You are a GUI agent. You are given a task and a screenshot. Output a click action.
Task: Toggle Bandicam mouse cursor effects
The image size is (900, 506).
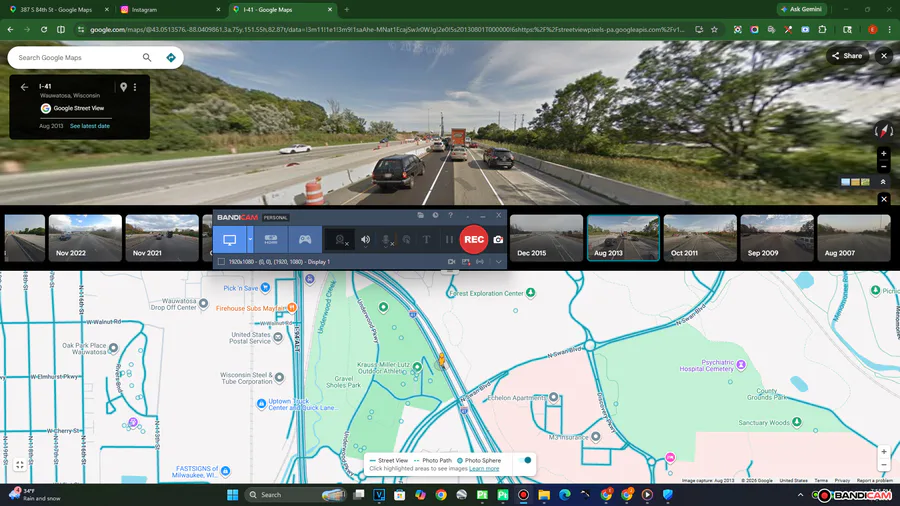click(x=406, y=240)
